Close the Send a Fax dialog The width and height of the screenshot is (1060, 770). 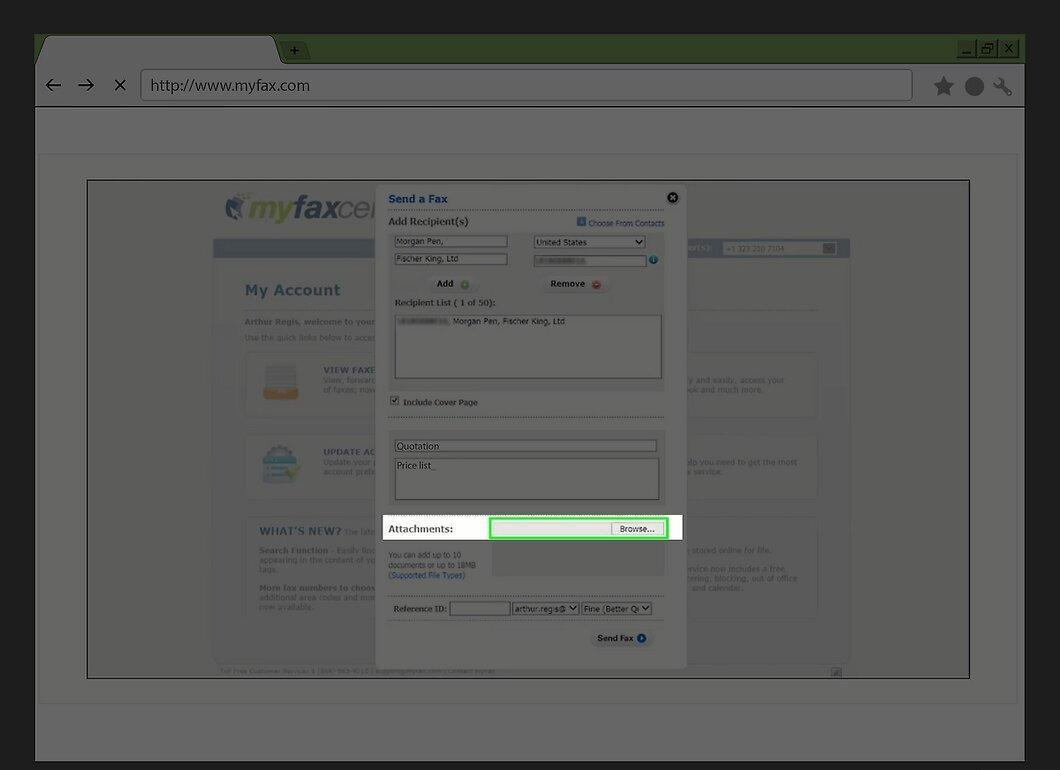[x=673, y=197]
